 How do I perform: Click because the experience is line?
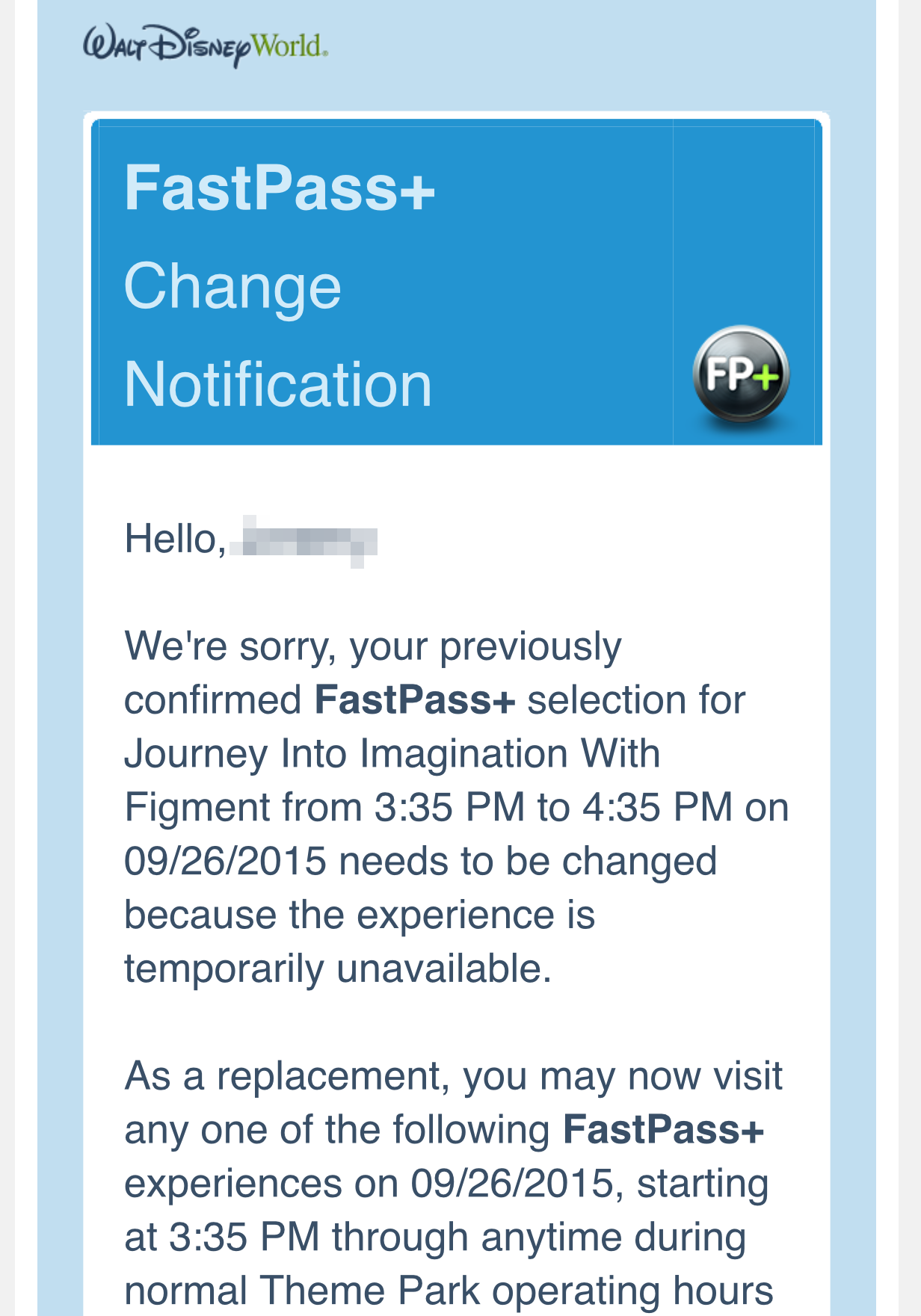(360, 915)
